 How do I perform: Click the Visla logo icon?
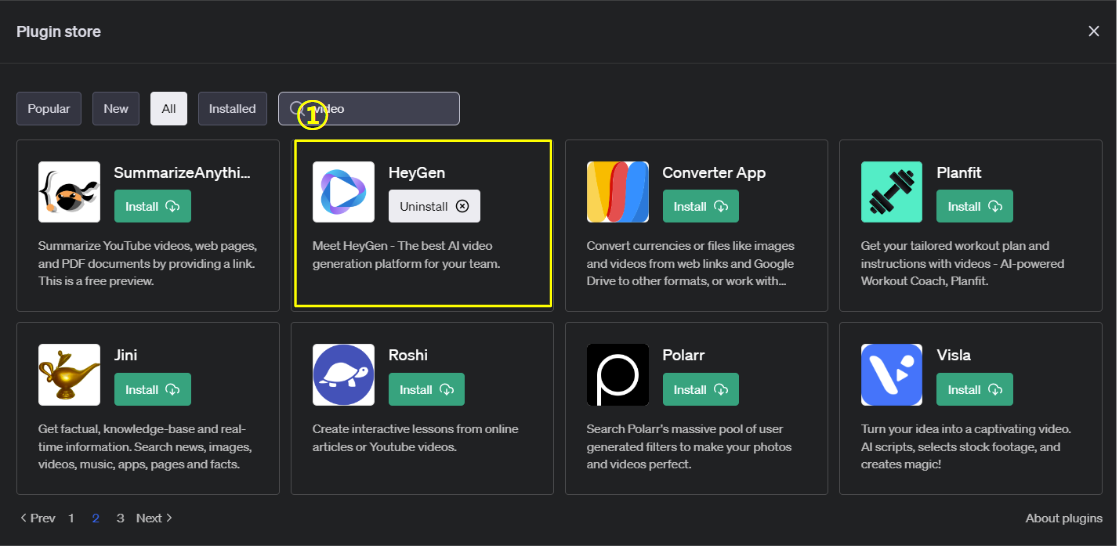892,375
